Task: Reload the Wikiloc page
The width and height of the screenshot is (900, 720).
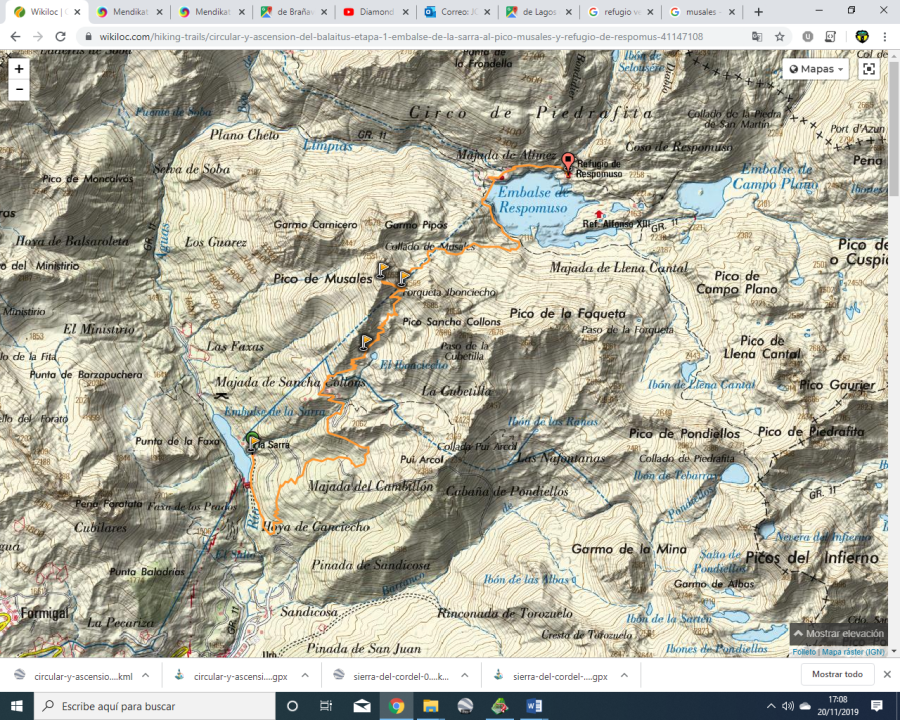Action: coord(61,36)
